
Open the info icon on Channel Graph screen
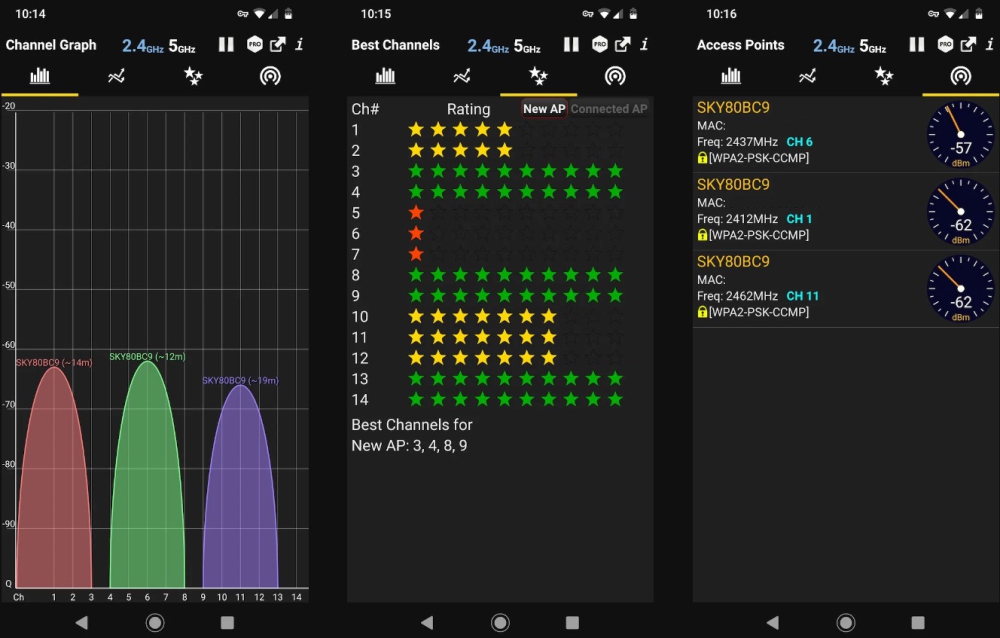(299, 45)
